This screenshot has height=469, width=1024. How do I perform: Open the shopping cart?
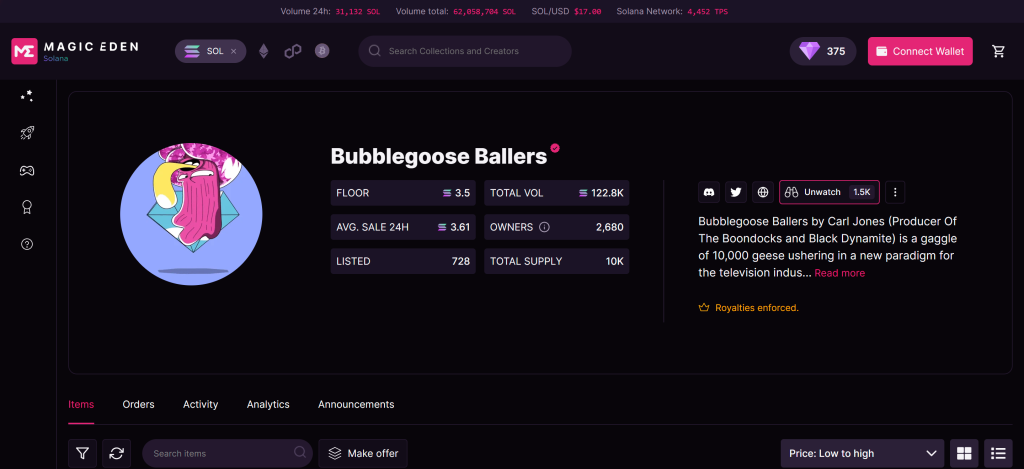pyautogui.click(x=999, y=51)
